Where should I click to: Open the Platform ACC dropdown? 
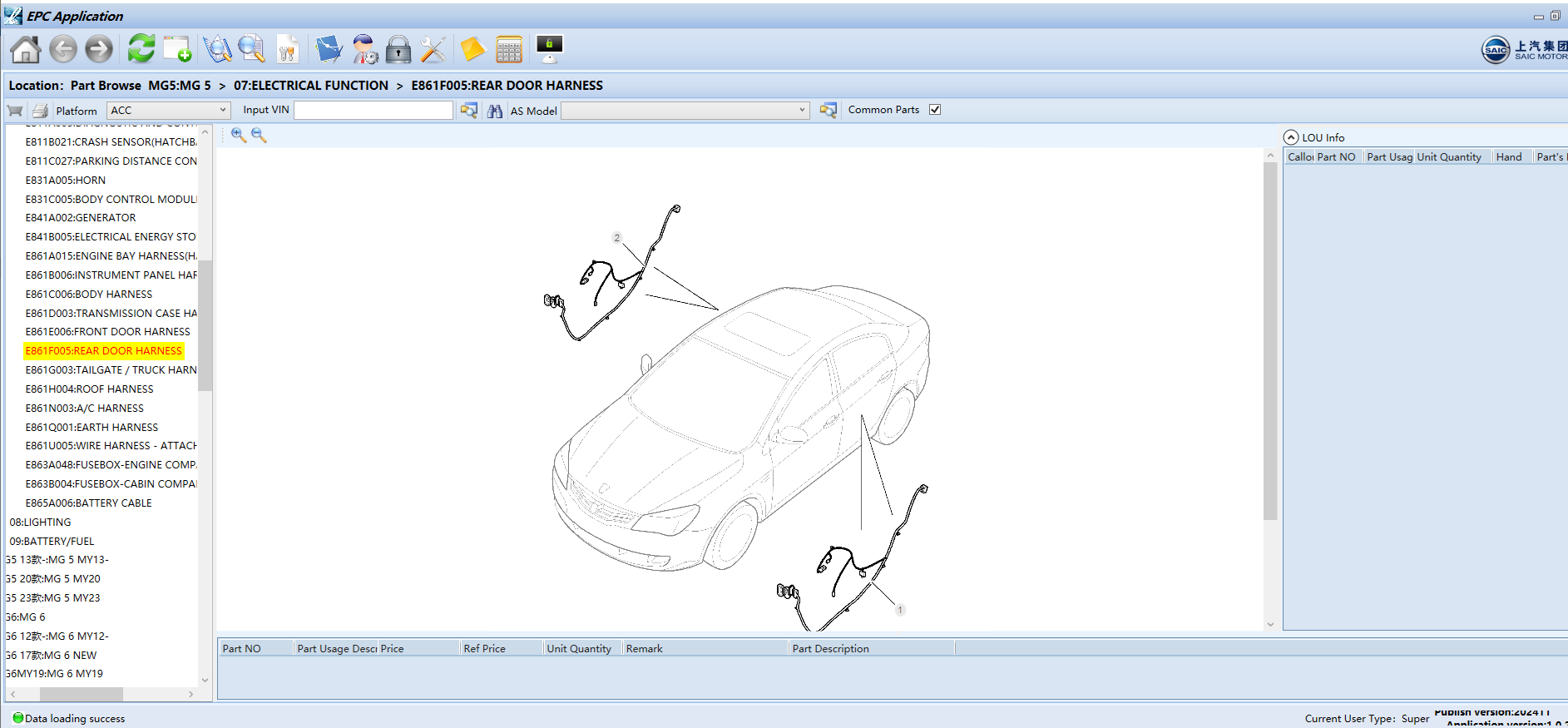(168, 110)
